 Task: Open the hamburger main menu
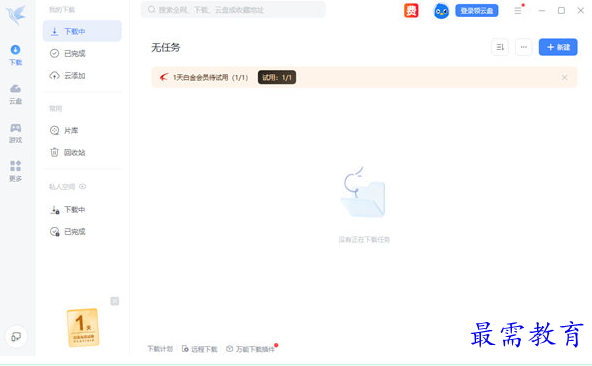coord(518,11)
